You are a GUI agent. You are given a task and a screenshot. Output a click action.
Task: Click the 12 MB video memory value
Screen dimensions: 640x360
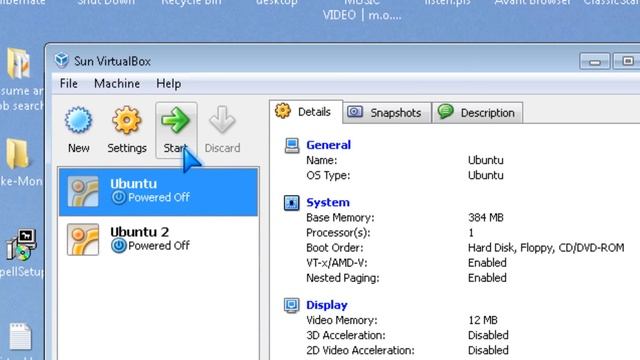click(x=483, y=320)
